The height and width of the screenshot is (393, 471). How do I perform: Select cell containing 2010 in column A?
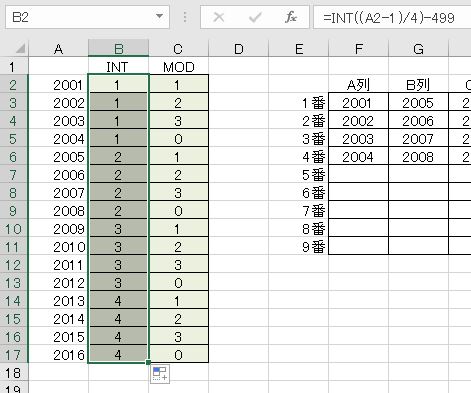coord(59,247)
